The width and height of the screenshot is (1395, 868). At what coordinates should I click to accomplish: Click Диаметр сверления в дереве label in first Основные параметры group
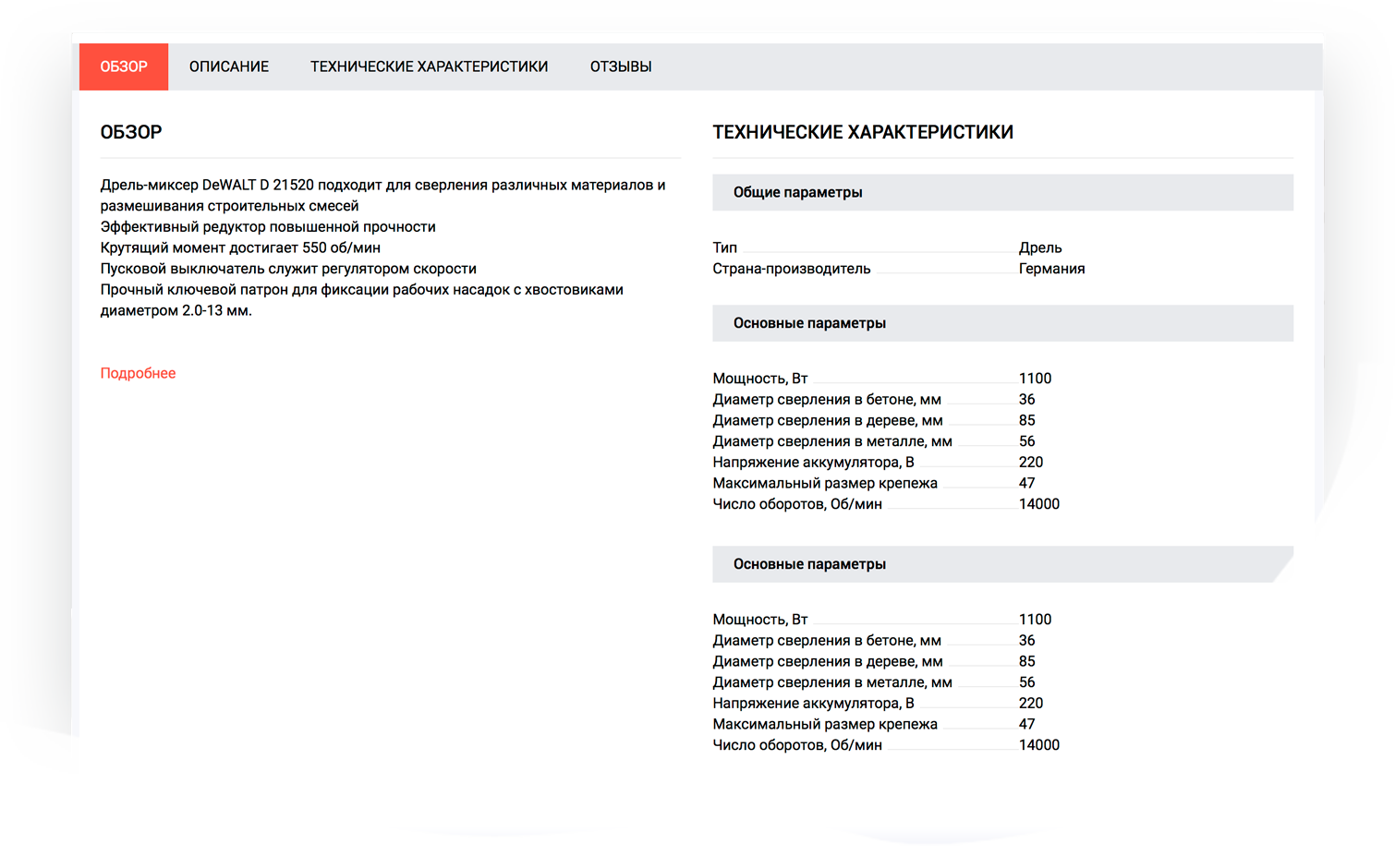(828, 420)
